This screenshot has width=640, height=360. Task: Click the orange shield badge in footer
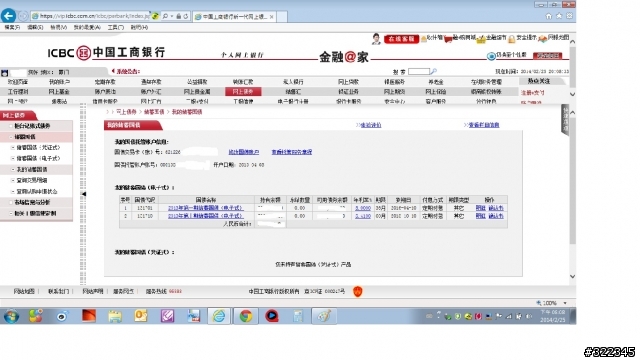click(x=358, y=291)
